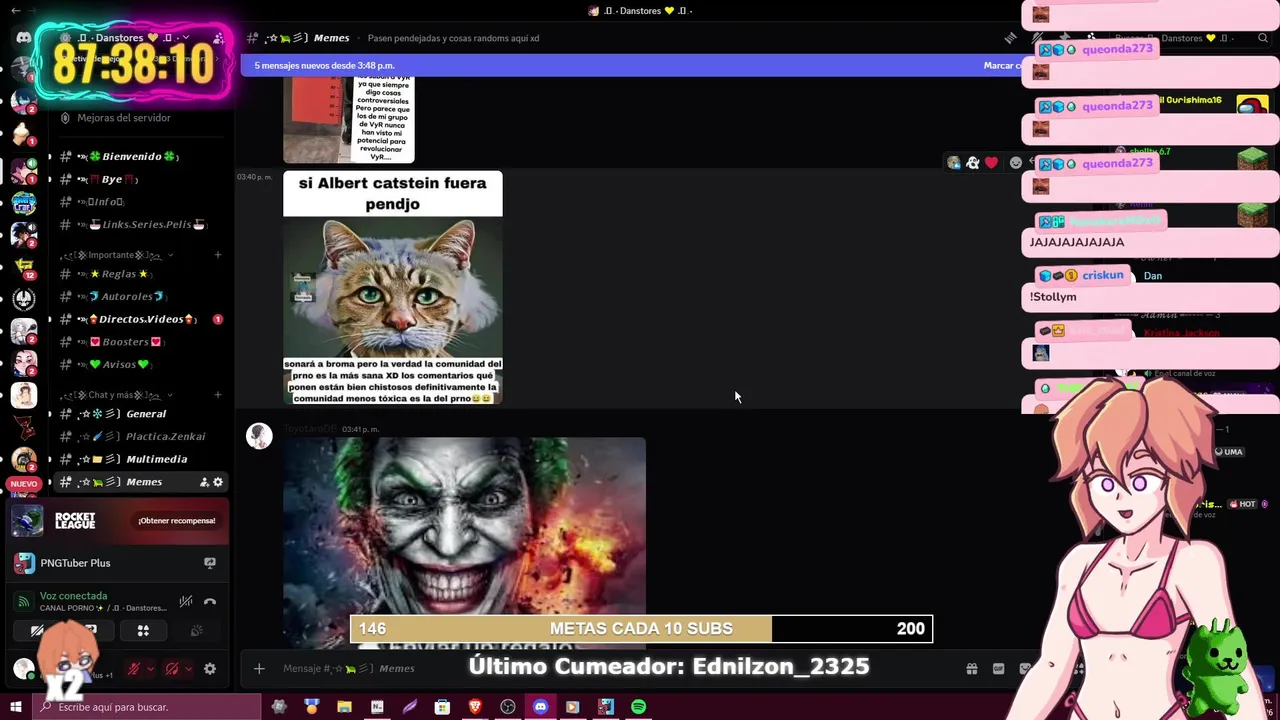This screenshot has height=720, width=1280.
Task: Click the avatar of the Joker message sender
Action: tap(259, 436)
